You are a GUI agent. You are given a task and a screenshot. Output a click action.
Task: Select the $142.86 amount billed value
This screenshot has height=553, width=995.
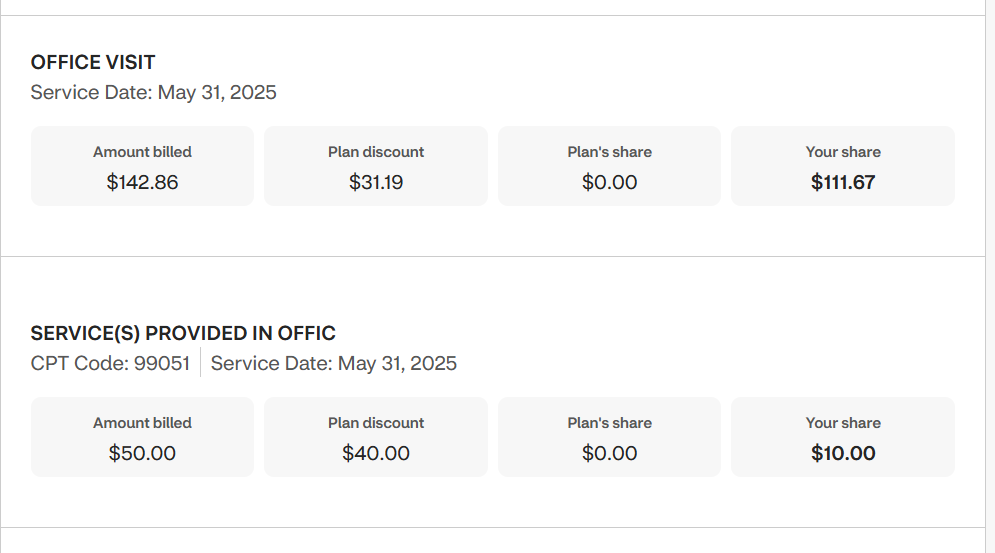[x=142, y=183]
